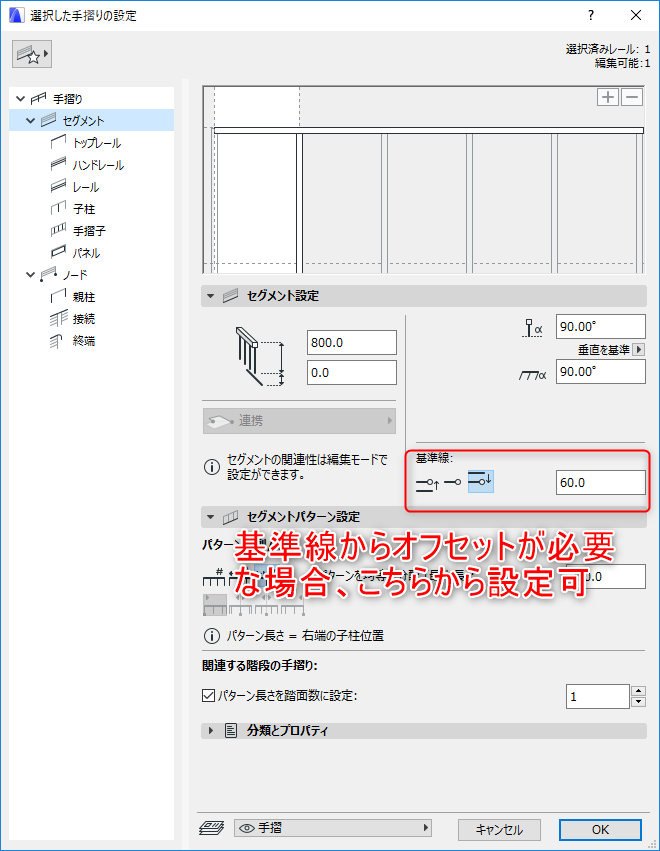The width and height of the screenshot is (660, 851).
Task: Confirm settings with the OK button
Action: (x=600, y=829)
